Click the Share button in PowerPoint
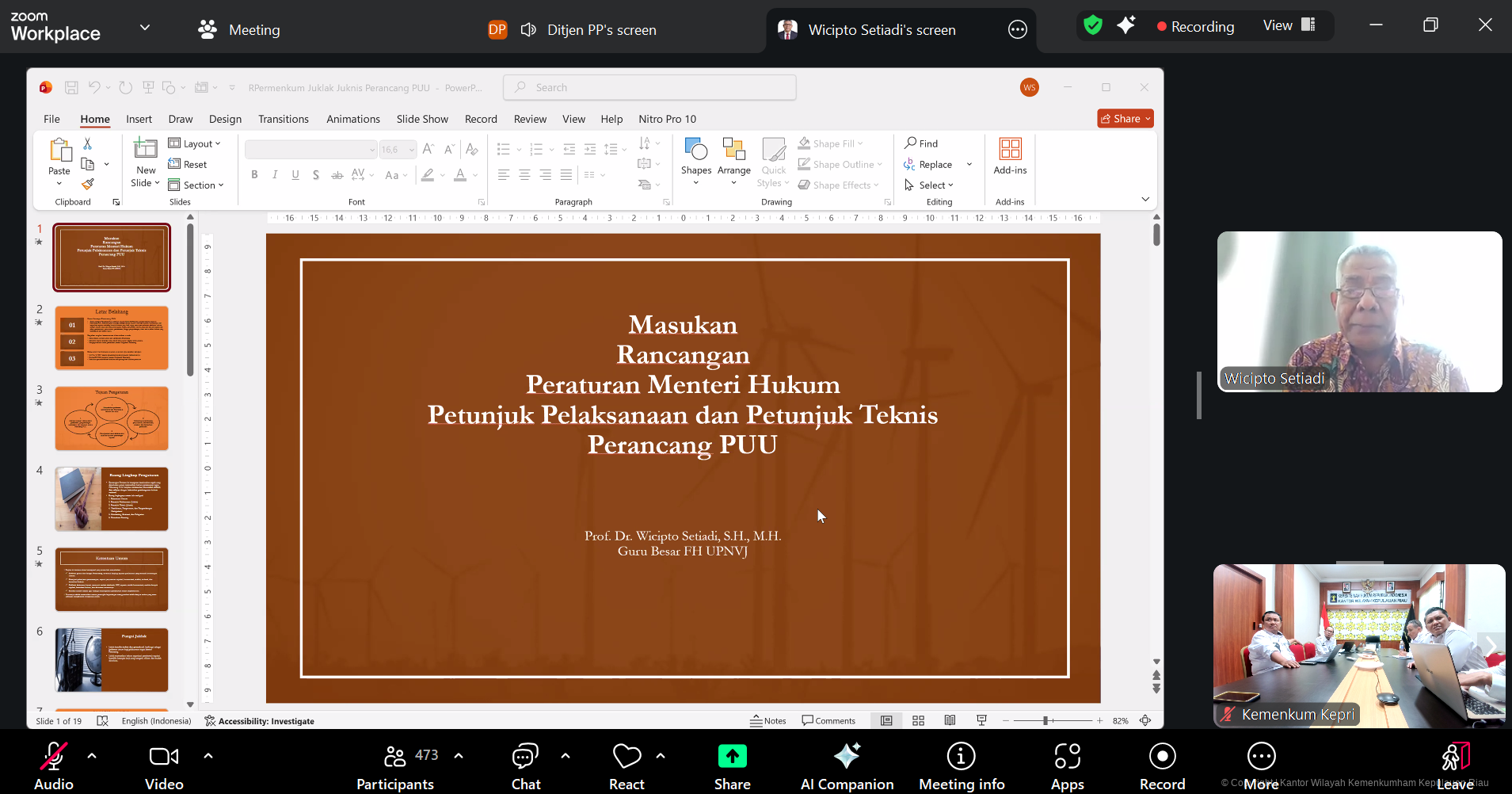Screen dimensions: 1512x794 (1125, 118)
